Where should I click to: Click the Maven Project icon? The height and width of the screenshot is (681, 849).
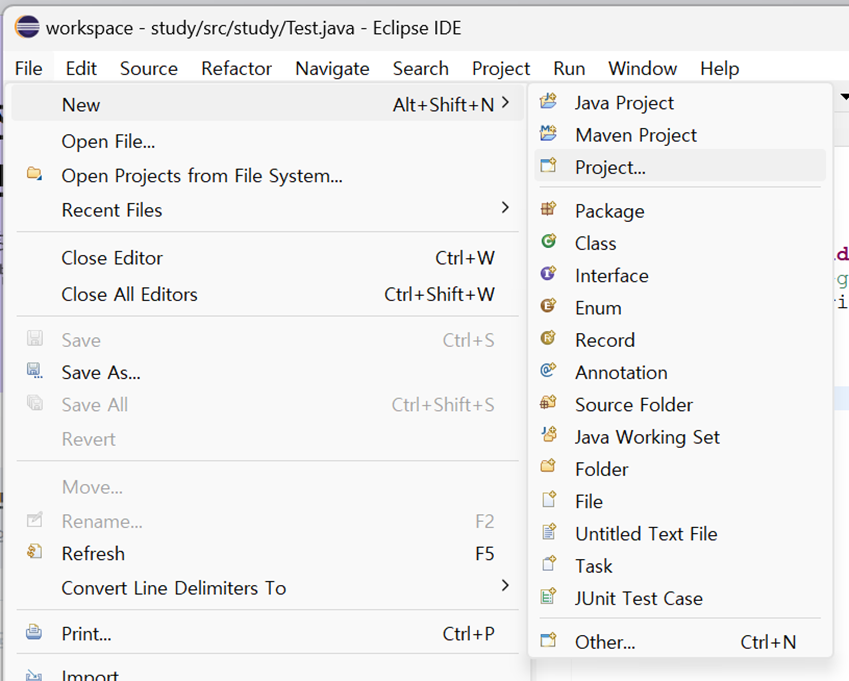[x=548, y=133]
